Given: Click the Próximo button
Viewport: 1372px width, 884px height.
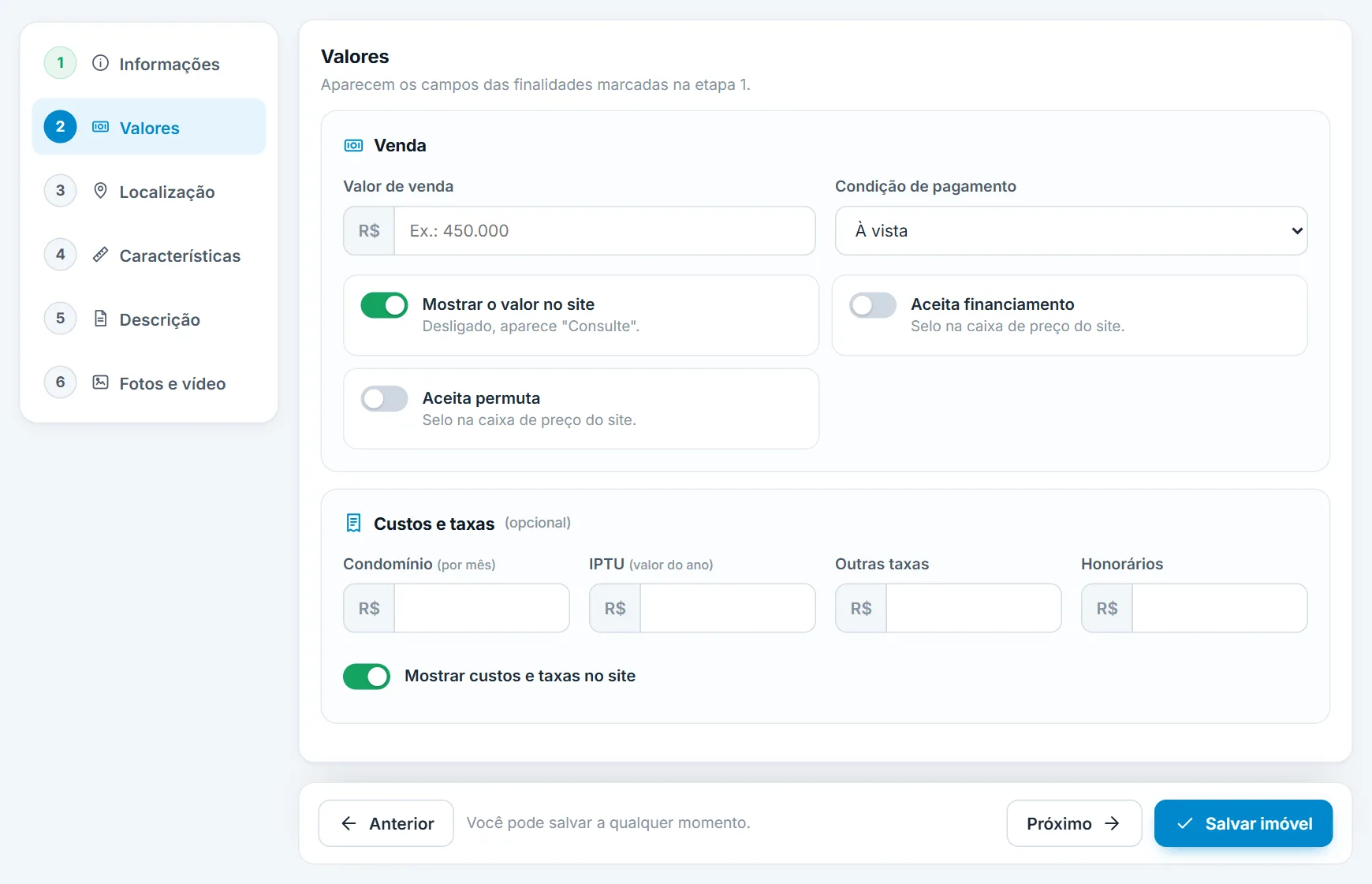Looking at the screenshot, I should point(1074,823).
